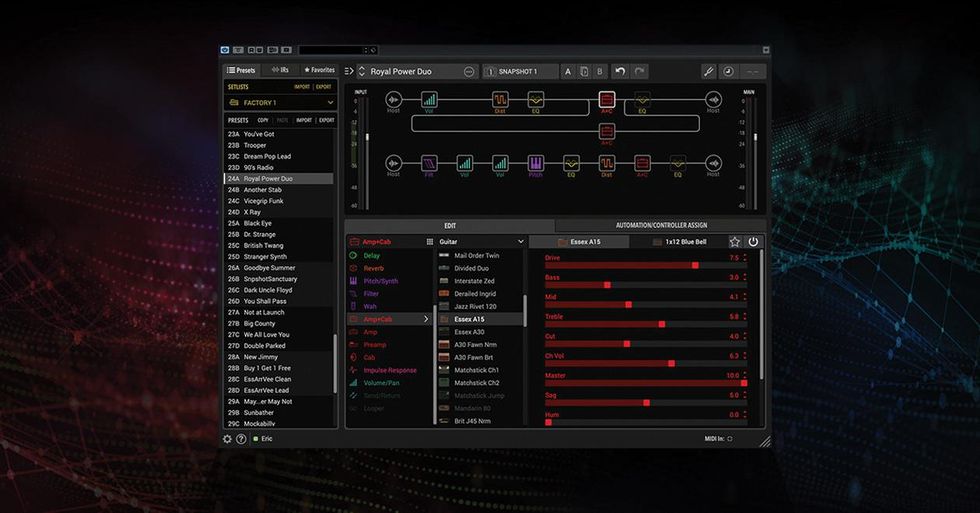
Task: Click the Host input block of the top path
Action: (393, 99)
